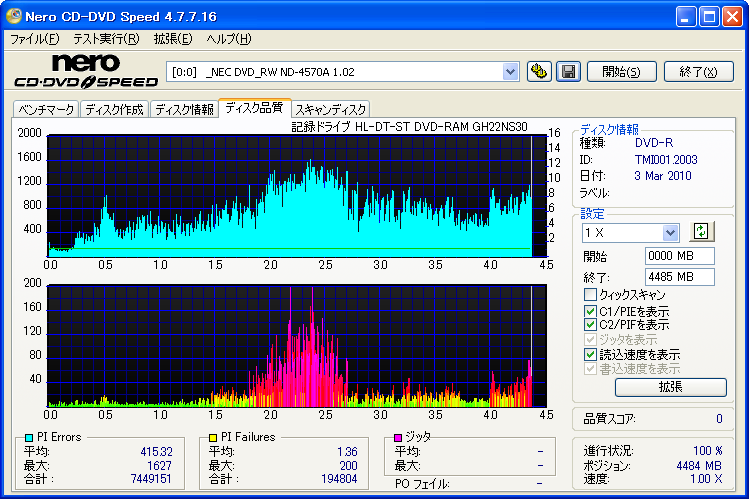The height and width of the screenshot is (499, 749).
Task: Click PI Errors maximum 1627
Action: pos(159,466)
